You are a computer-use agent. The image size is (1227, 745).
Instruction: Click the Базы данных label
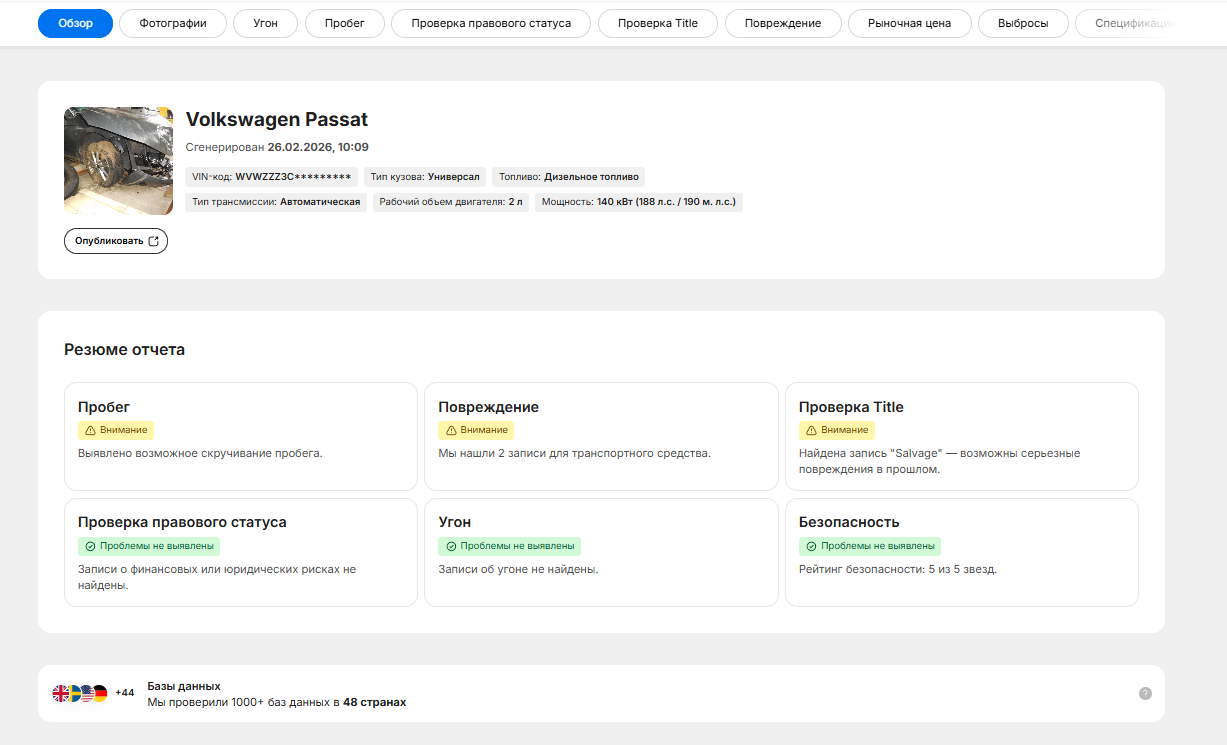[x=184, y=686]
